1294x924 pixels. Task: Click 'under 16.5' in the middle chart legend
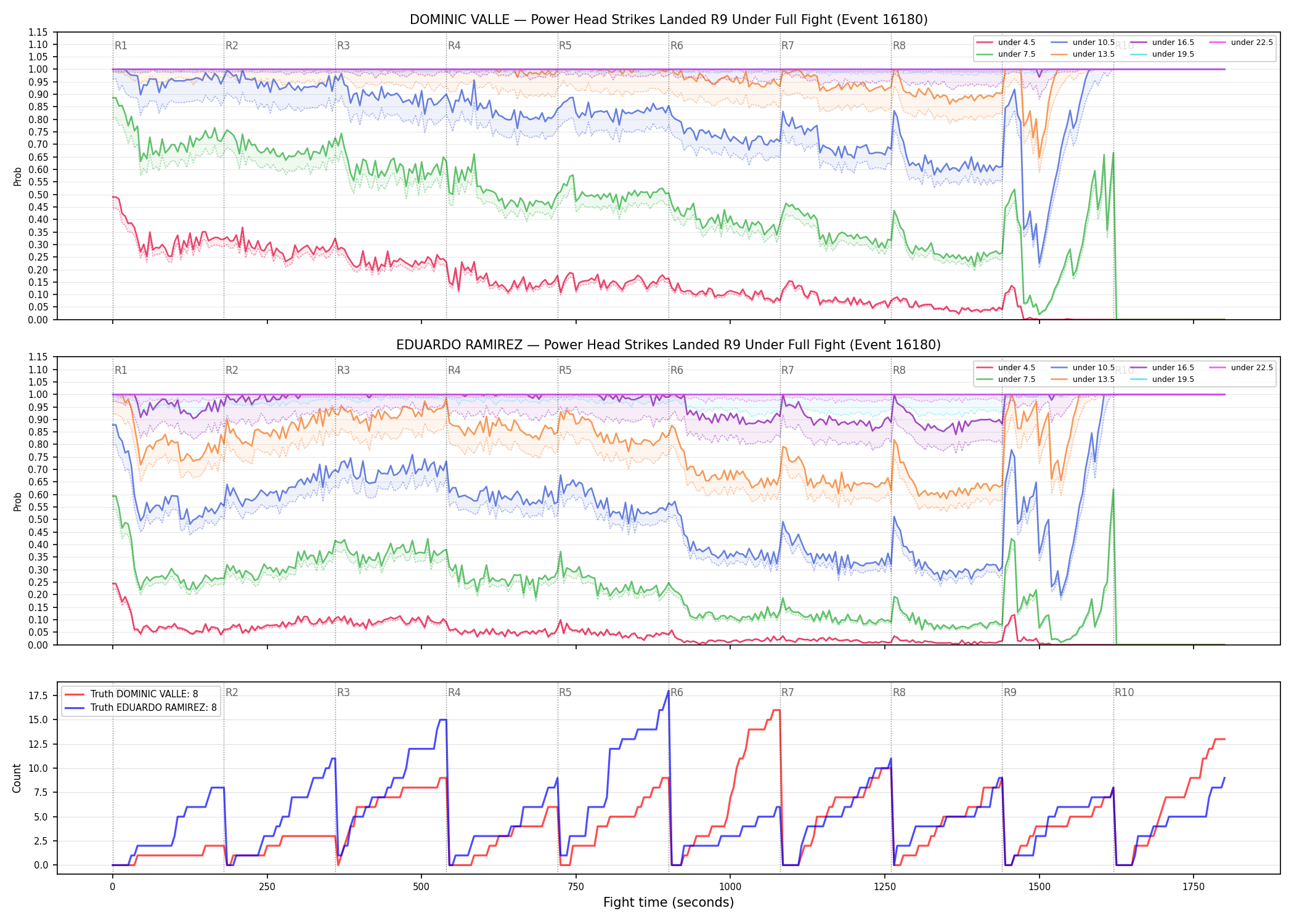(x=1173, y=368)
